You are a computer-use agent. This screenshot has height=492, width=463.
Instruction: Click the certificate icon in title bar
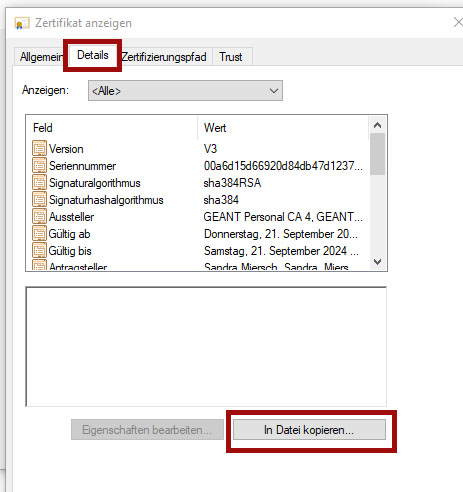click(22, 23)
